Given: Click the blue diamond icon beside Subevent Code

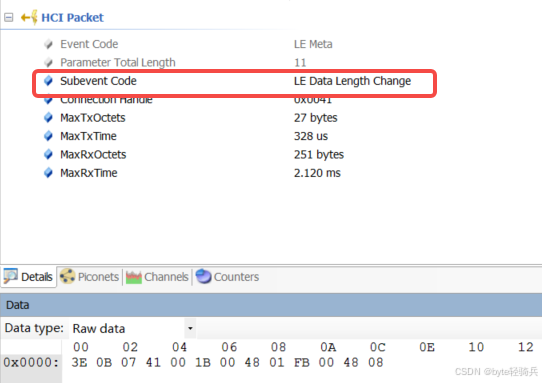Looking at the screenshot, I should click(48, 81).
